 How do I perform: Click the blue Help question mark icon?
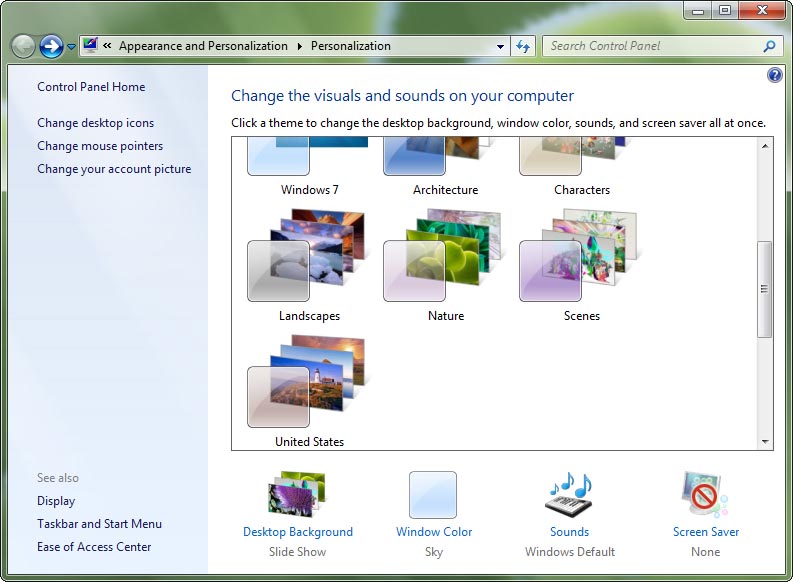pos(774,75)
